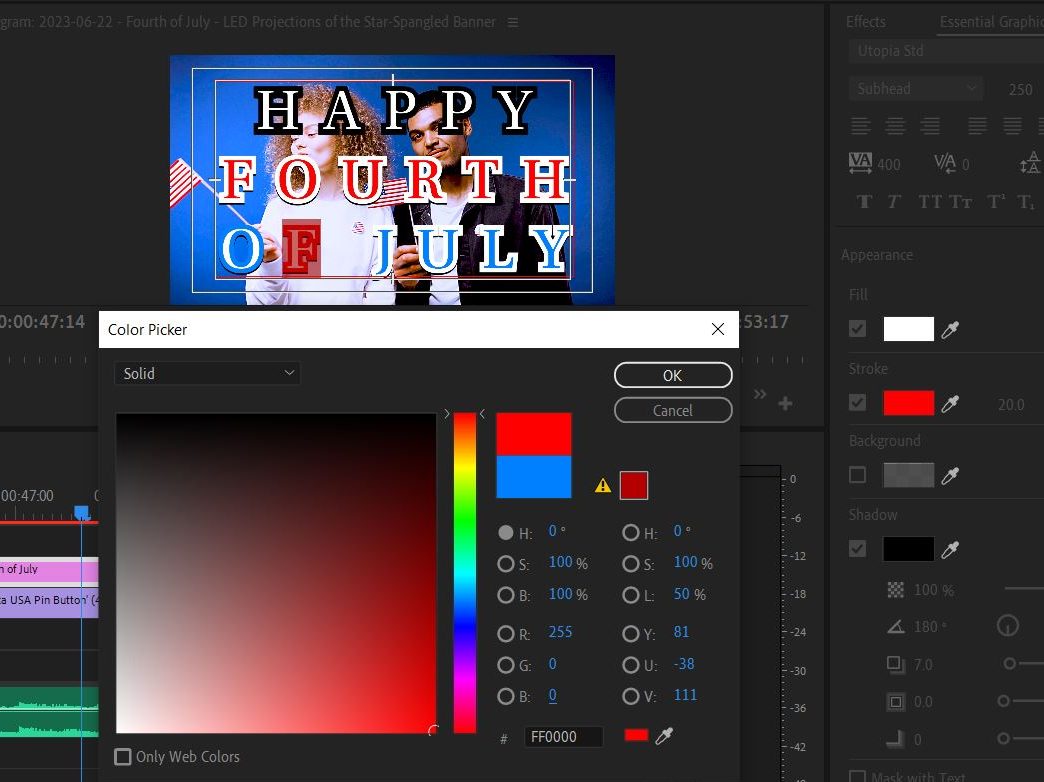
Task: Click the shadow opacity checkerboard icon
Action: click(896, 589)
